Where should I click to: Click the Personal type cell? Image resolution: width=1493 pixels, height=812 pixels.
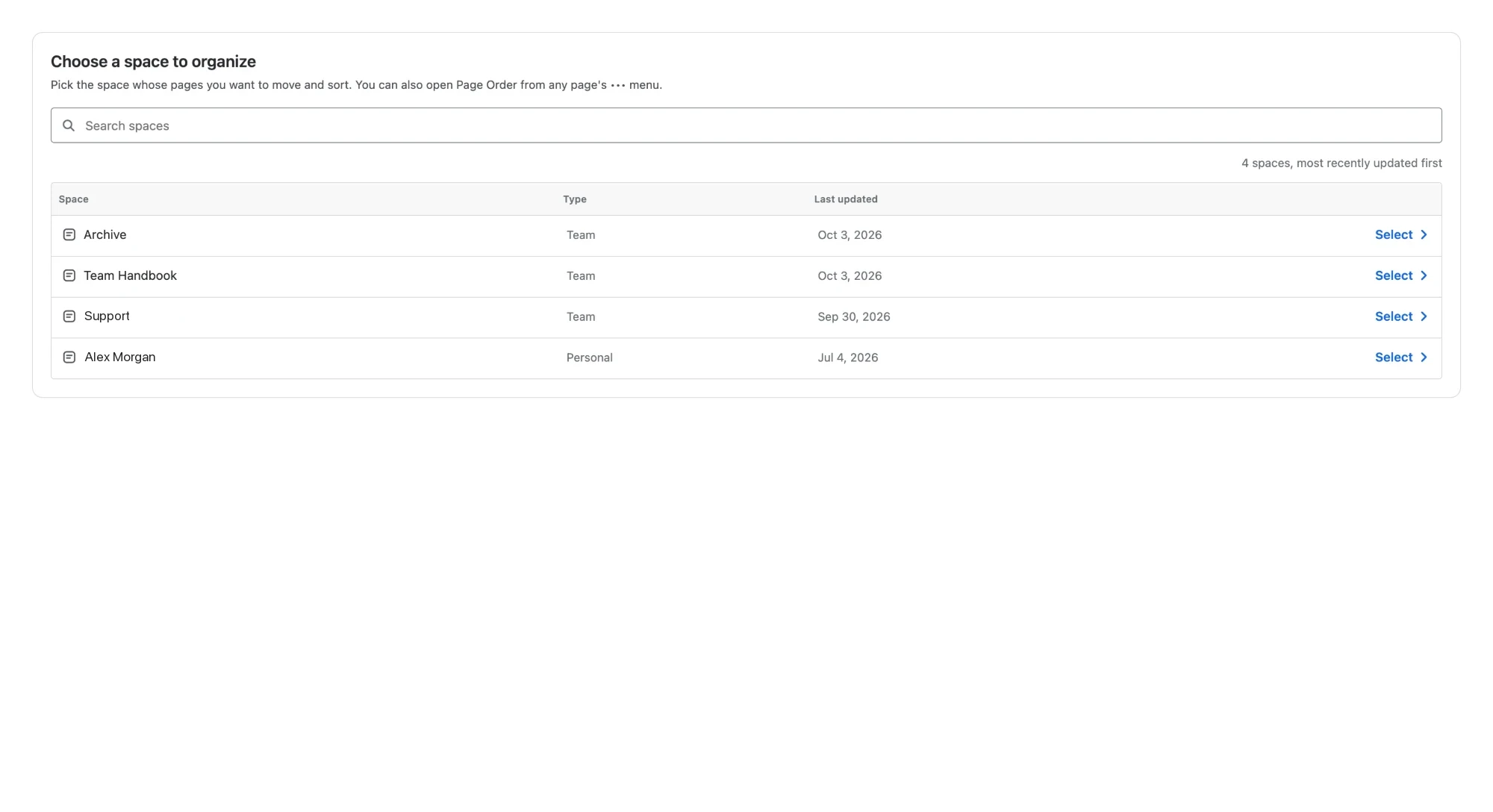click(x=590, y=358)
